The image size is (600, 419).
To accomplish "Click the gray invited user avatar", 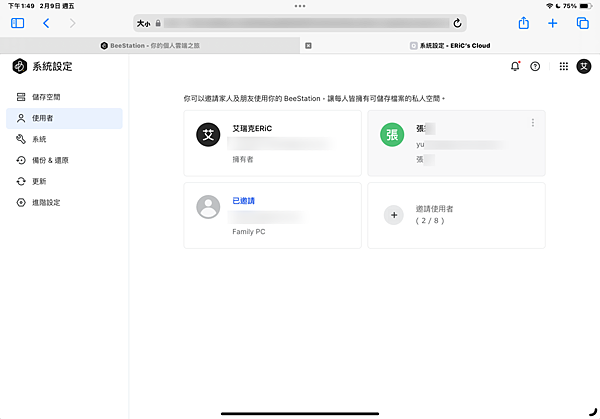I will pyautogui.click(x=208, y=207).
